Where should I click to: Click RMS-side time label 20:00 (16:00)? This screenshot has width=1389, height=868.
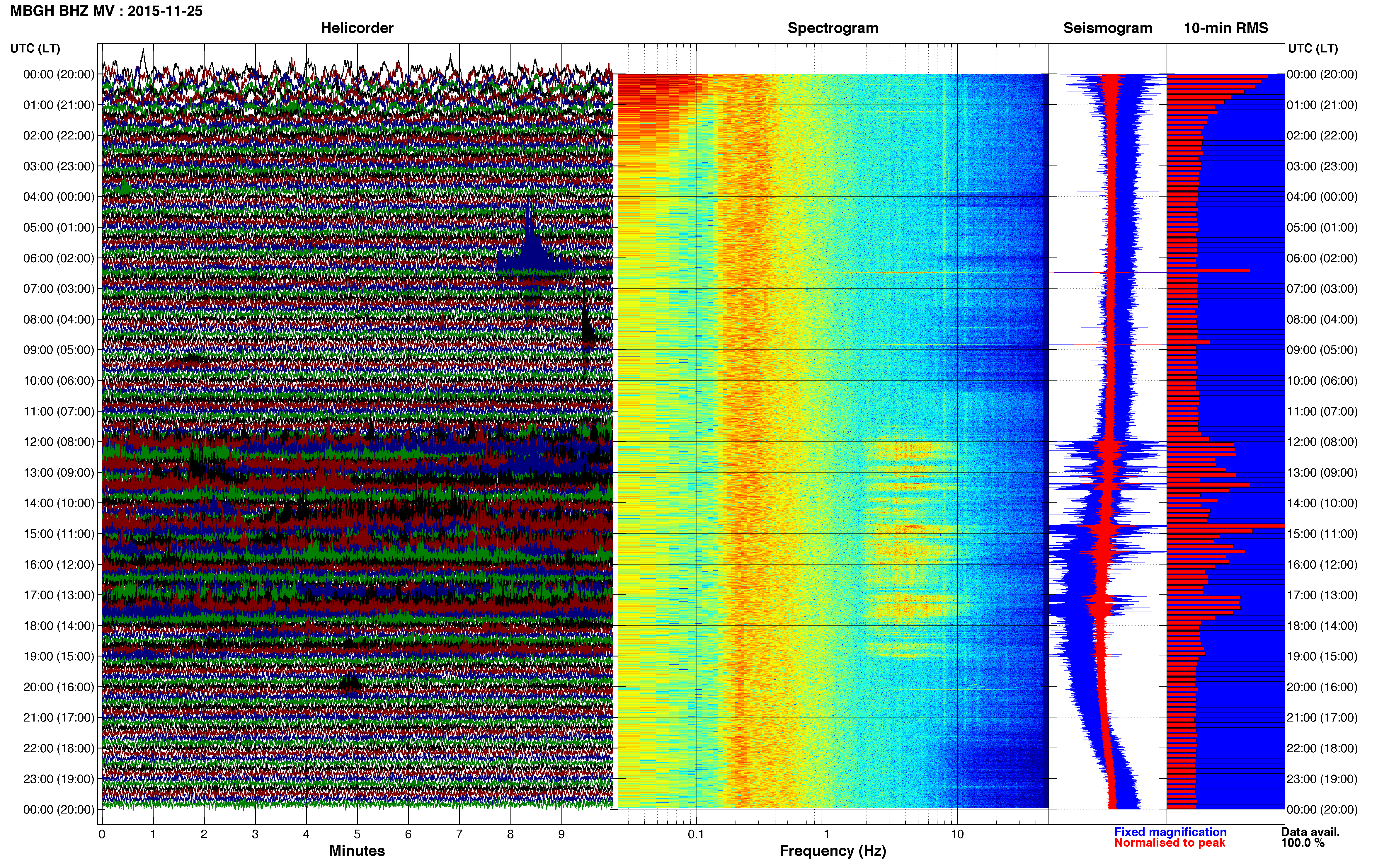pos(1322,687)
